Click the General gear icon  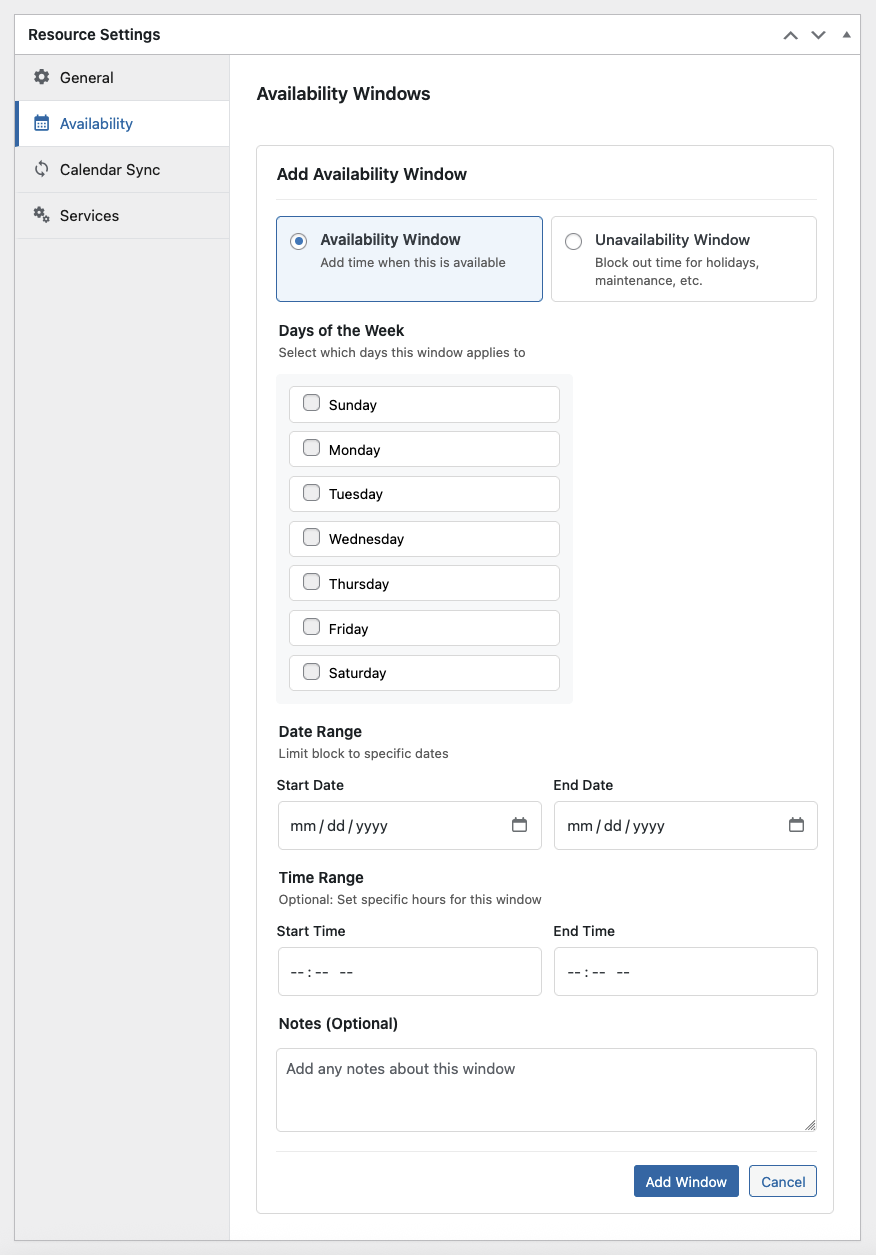coord(41,77)
